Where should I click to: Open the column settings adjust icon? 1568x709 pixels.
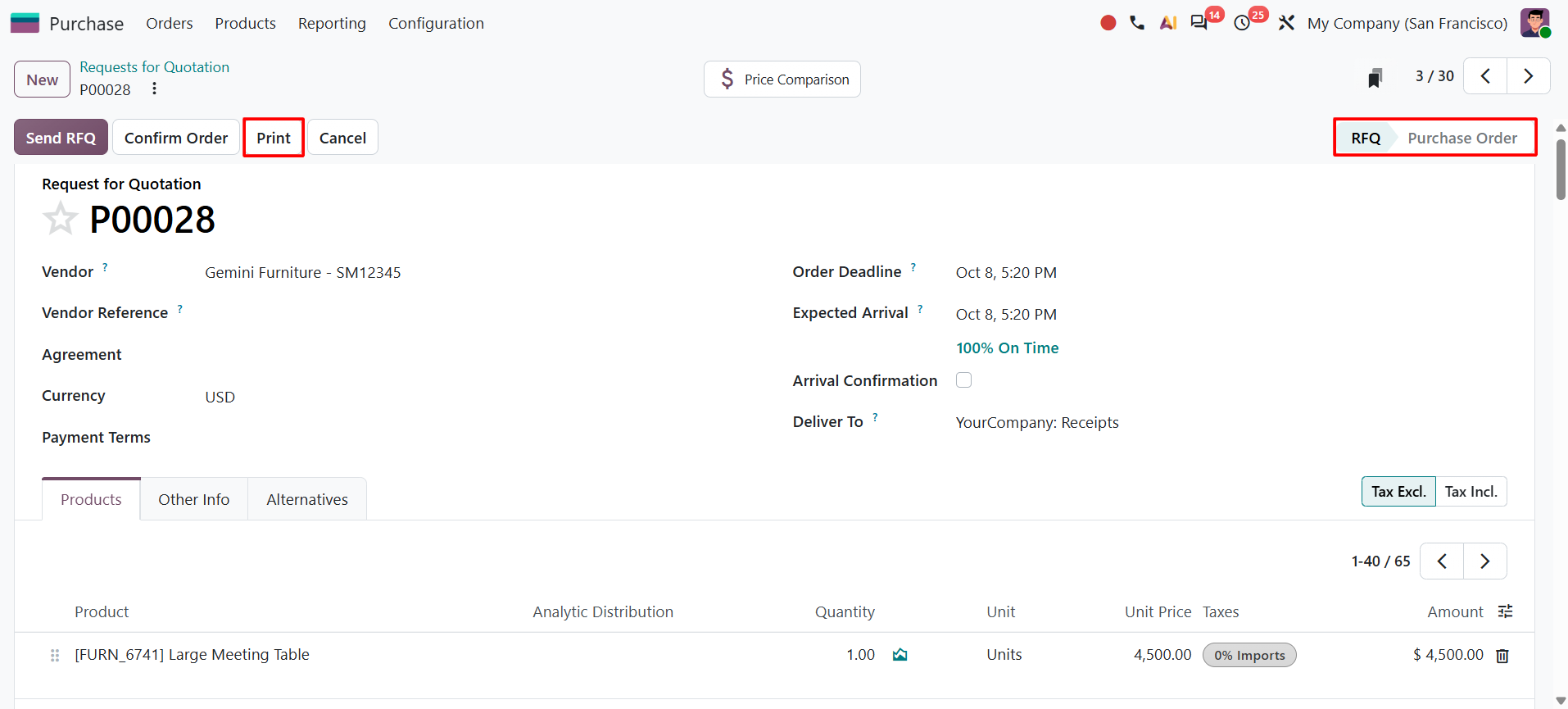click(1506, 611)
